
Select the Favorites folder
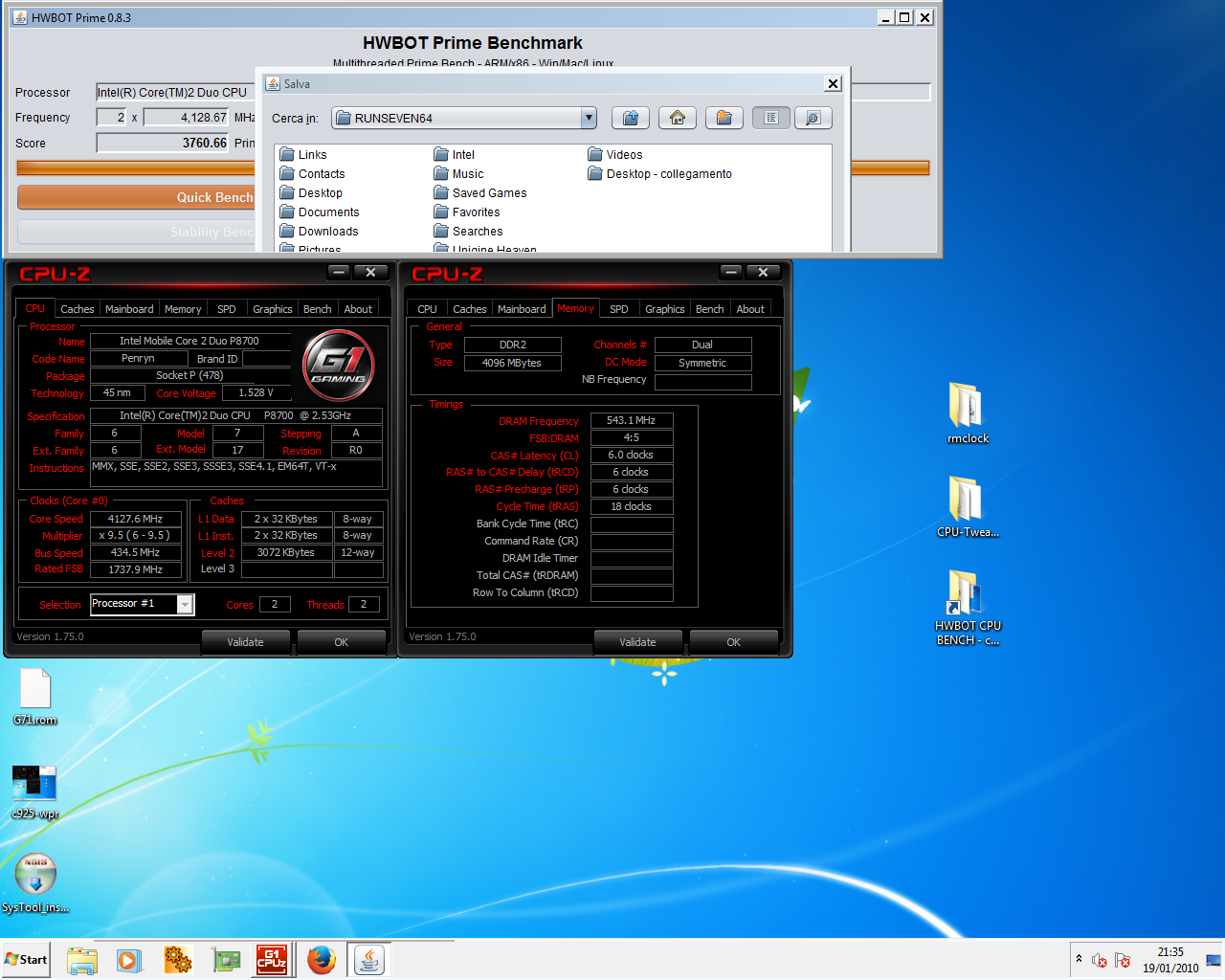[x=467, y=212]
